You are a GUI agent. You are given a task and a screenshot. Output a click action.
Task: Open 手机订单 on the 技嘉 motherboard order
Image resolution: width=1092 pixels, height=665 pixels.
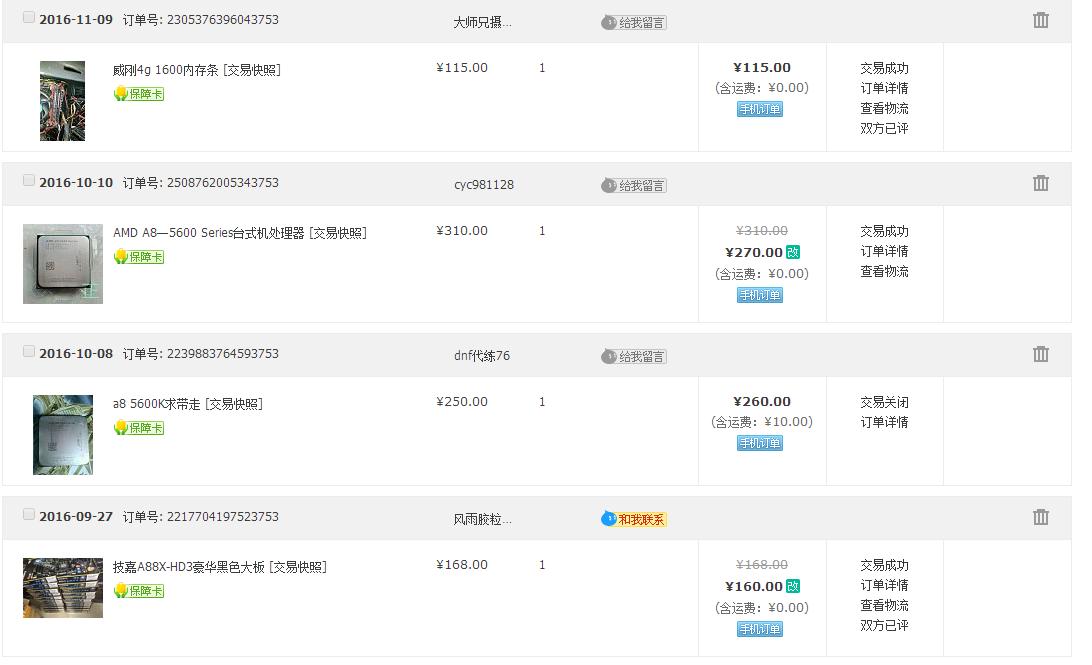click(761, 629)
